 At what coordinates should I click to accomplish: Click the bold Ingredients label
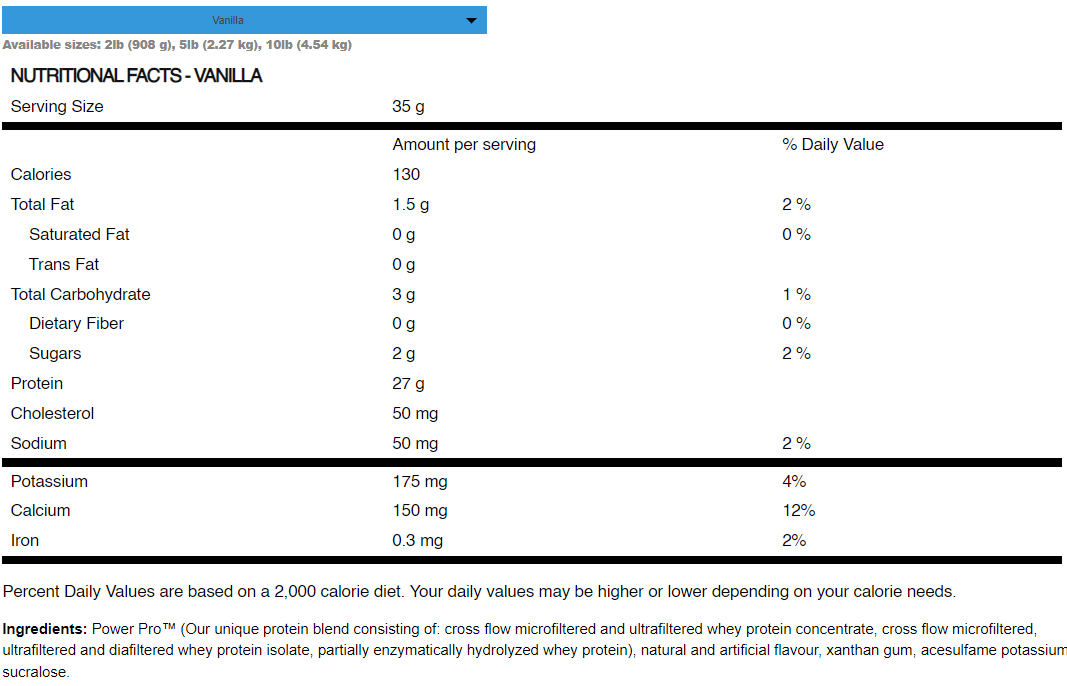click(x=45, y=629)
